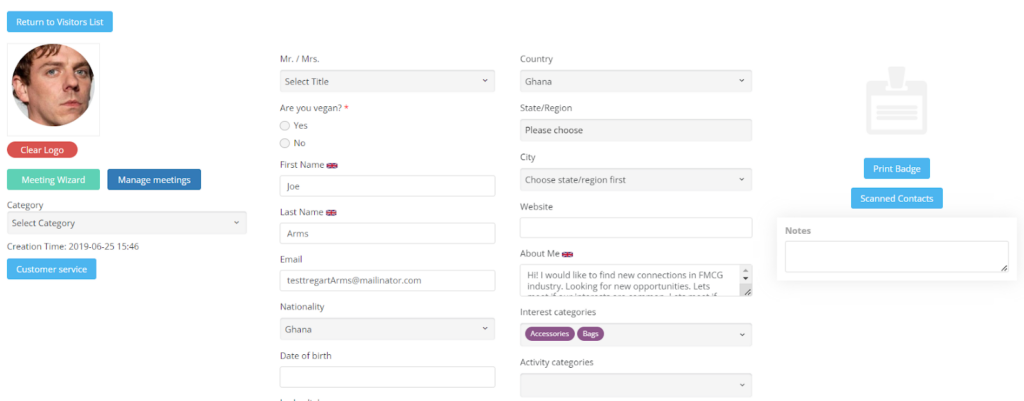The height and width of the screenshot is (401, 1024).
Task: Expand Interest categories dropdown arrow
Action: (742, 334)
